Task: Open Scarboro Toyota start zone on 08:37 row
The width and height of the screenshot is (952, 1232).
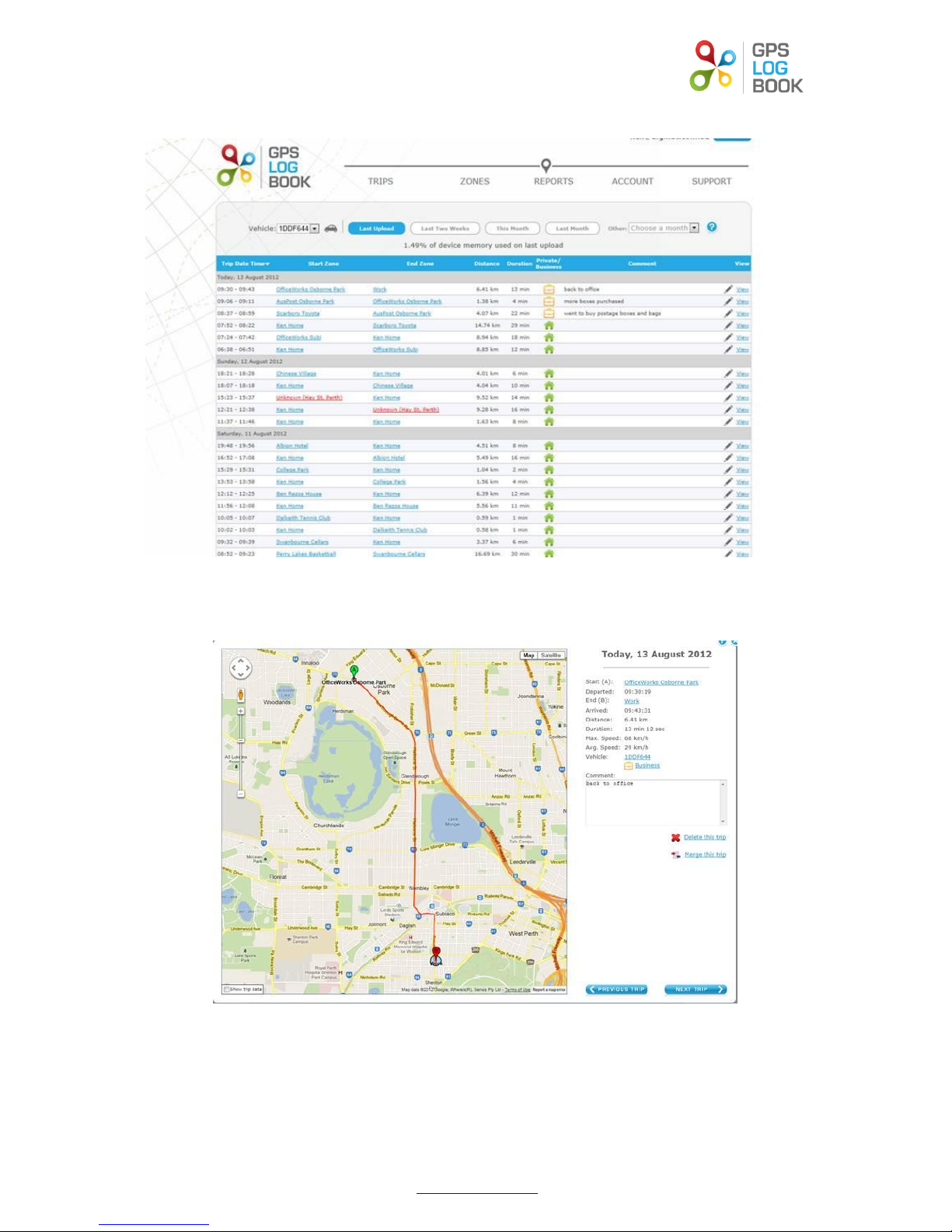Action: pyautogui.click(x=298, y=313)
